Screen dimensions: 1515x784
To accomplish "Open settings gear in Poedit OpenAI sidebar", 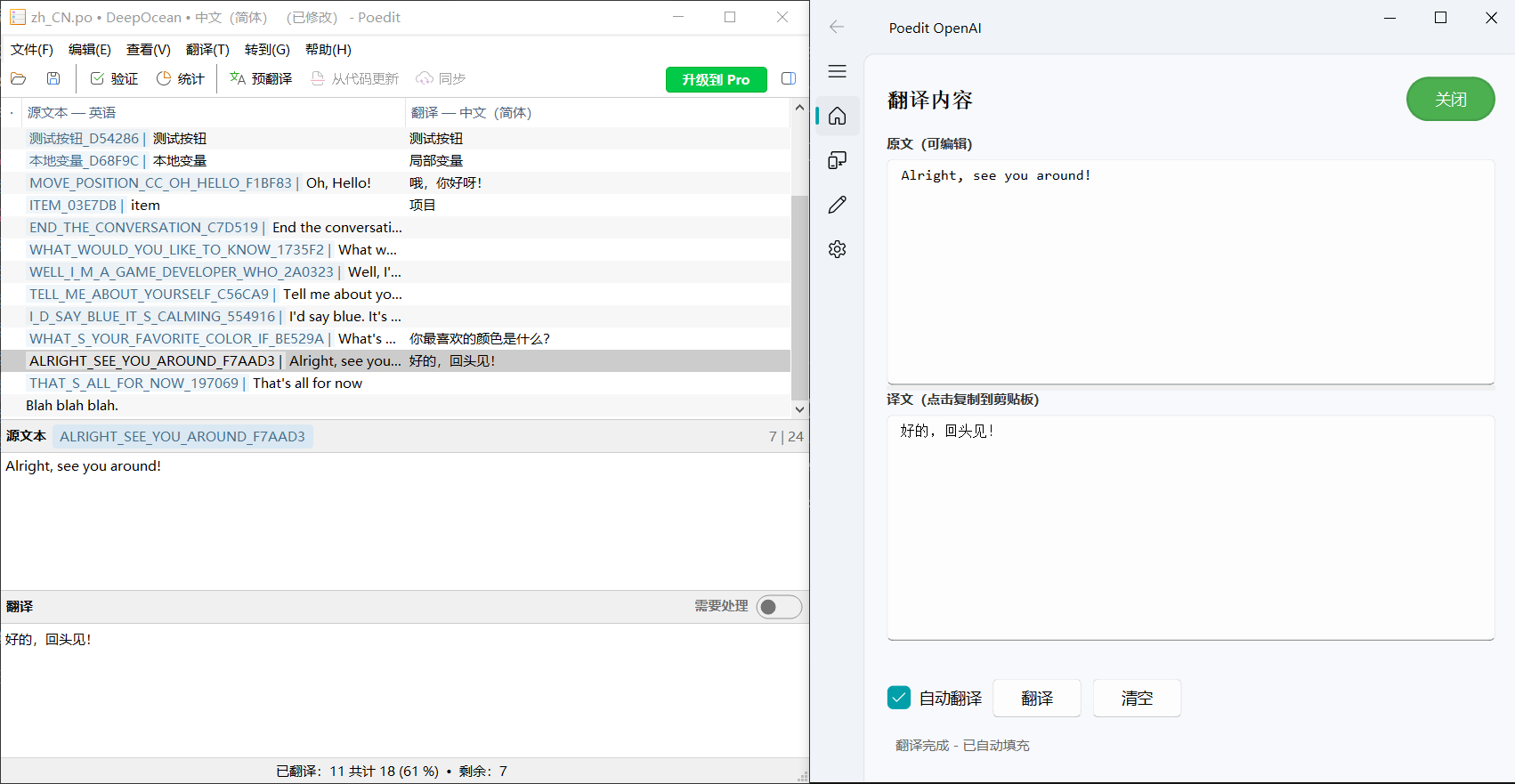I will coord(838,249).
